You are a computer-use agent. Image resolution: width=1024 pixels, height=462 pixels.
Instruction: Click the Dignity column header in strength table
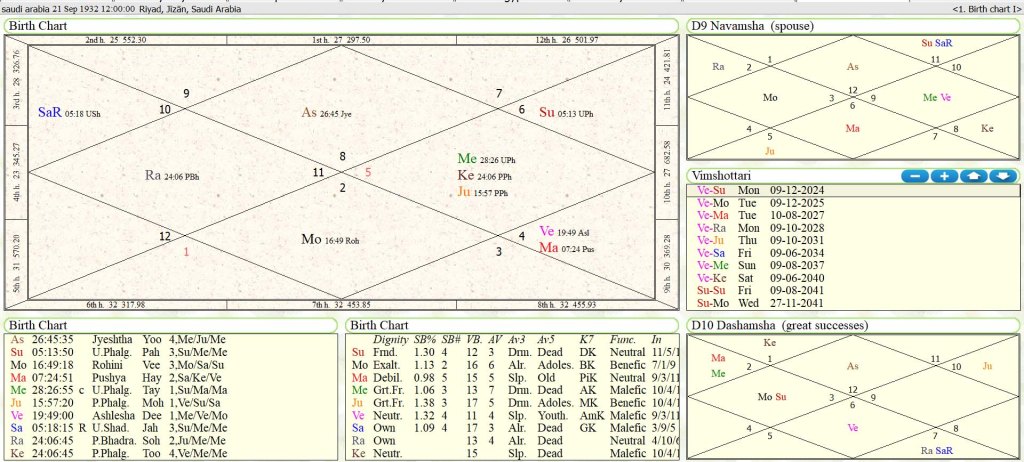(392, 340)
